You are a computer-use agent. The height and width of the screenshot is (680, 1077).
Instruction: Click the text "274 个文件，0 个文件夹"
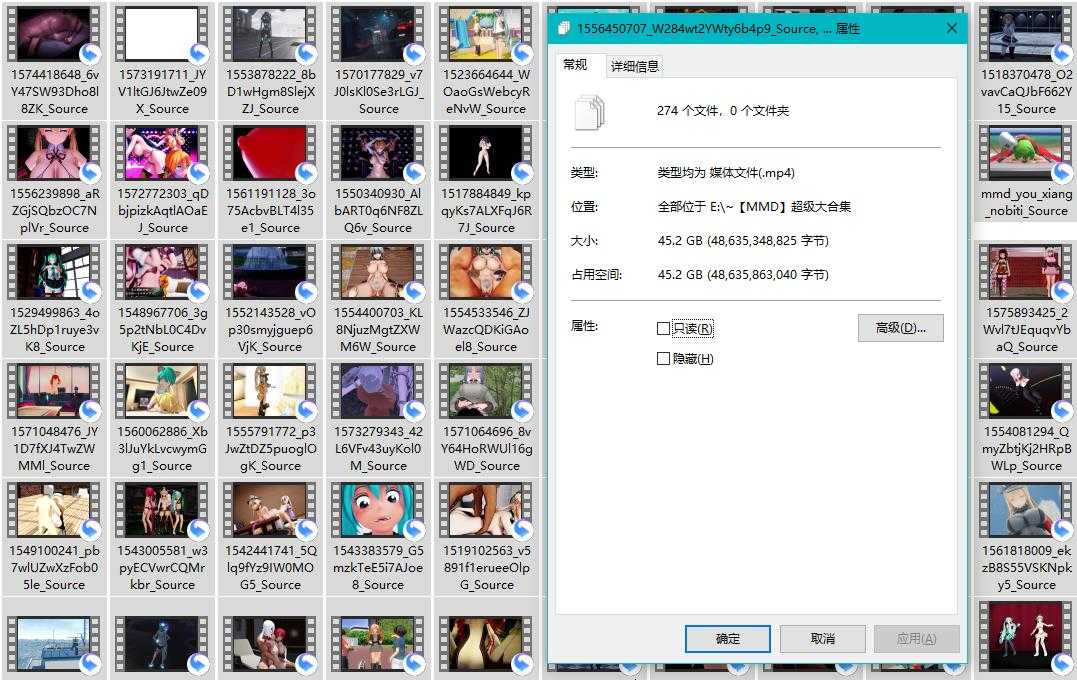tap(723, 111)
